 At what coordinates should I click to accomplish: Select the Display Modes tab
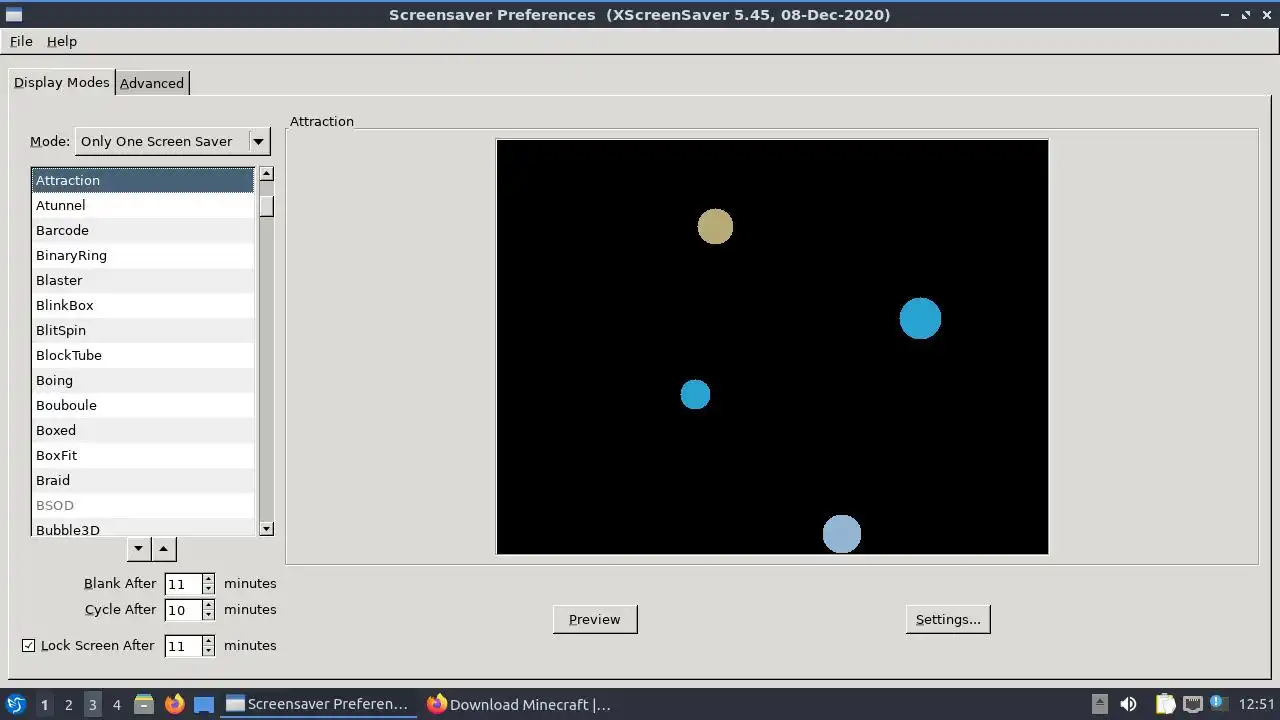61,82
